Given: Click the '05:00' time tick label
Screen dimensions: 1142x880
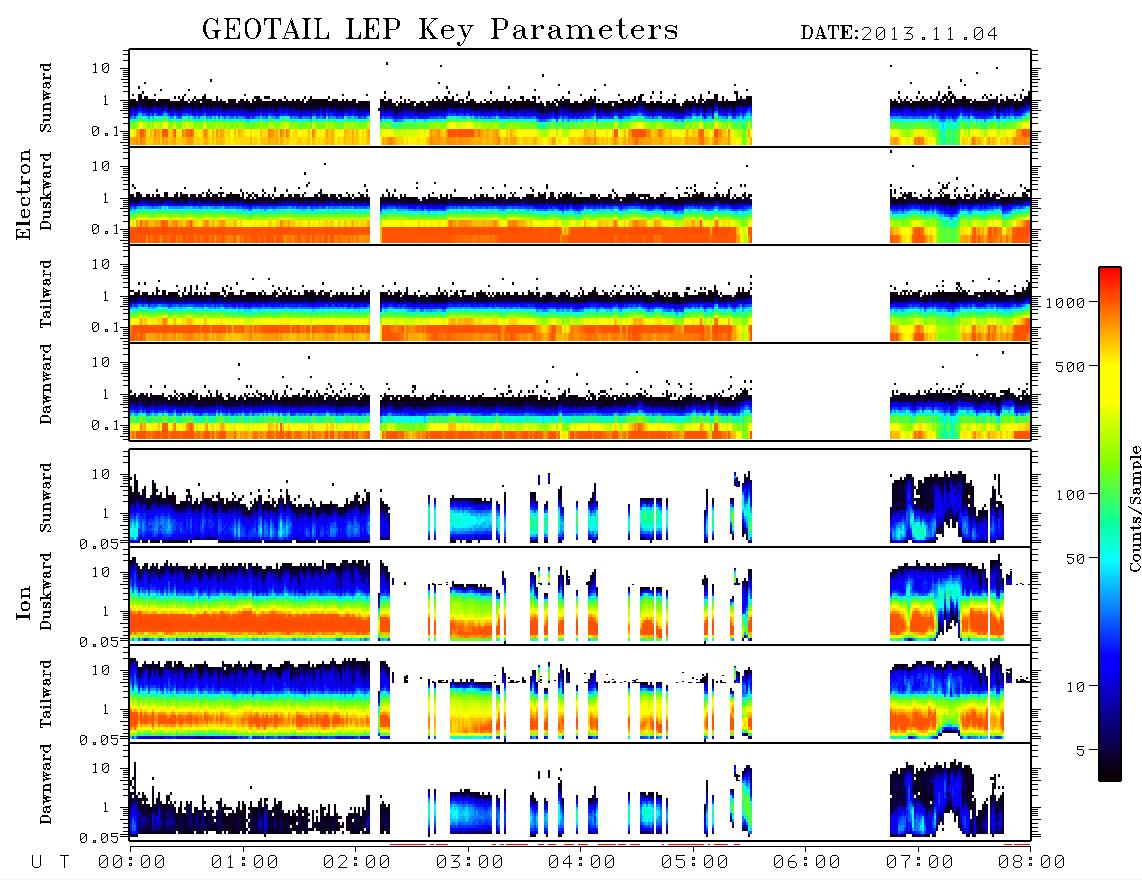Looking at the screenshot, I should 695,863.
